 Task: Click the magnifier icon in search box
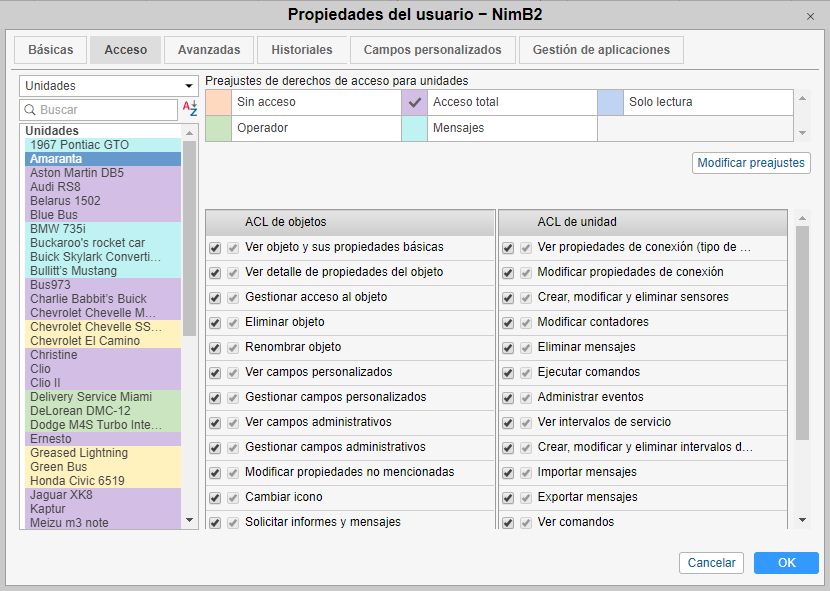click(30, 110)
